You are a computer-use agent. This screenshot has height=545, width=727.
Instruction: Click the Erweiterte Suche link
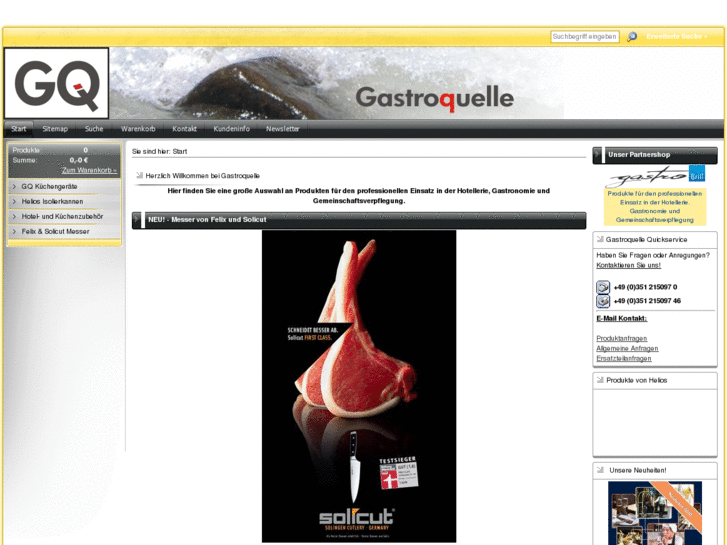[677, 36]
